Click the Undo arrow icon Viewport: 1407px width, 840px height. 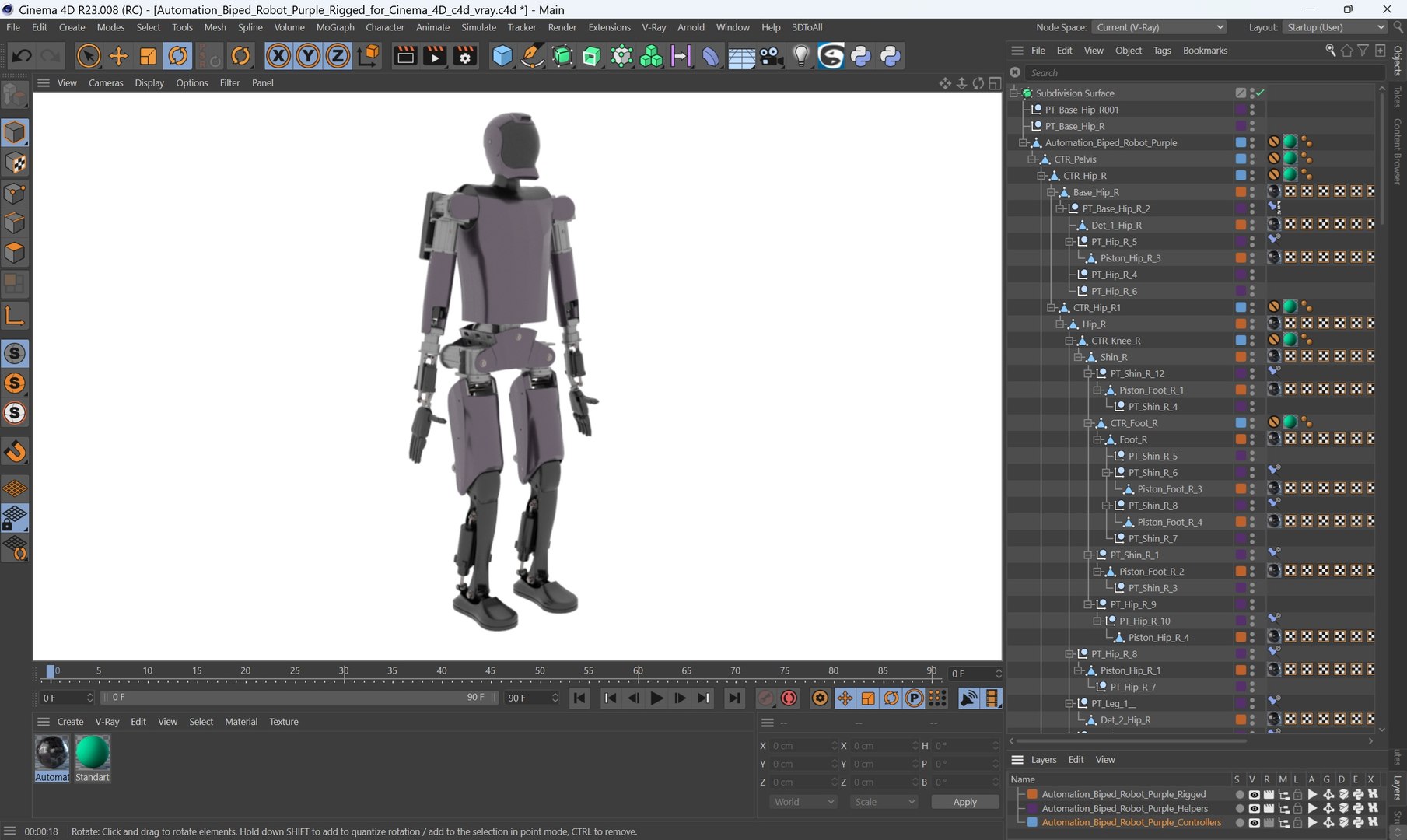point(21,56)
